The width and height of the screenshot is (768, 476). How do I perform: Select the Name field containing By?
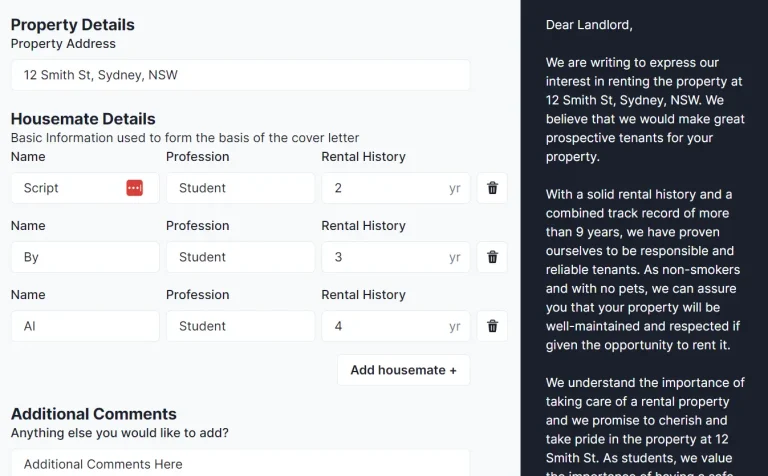[85, 257]
